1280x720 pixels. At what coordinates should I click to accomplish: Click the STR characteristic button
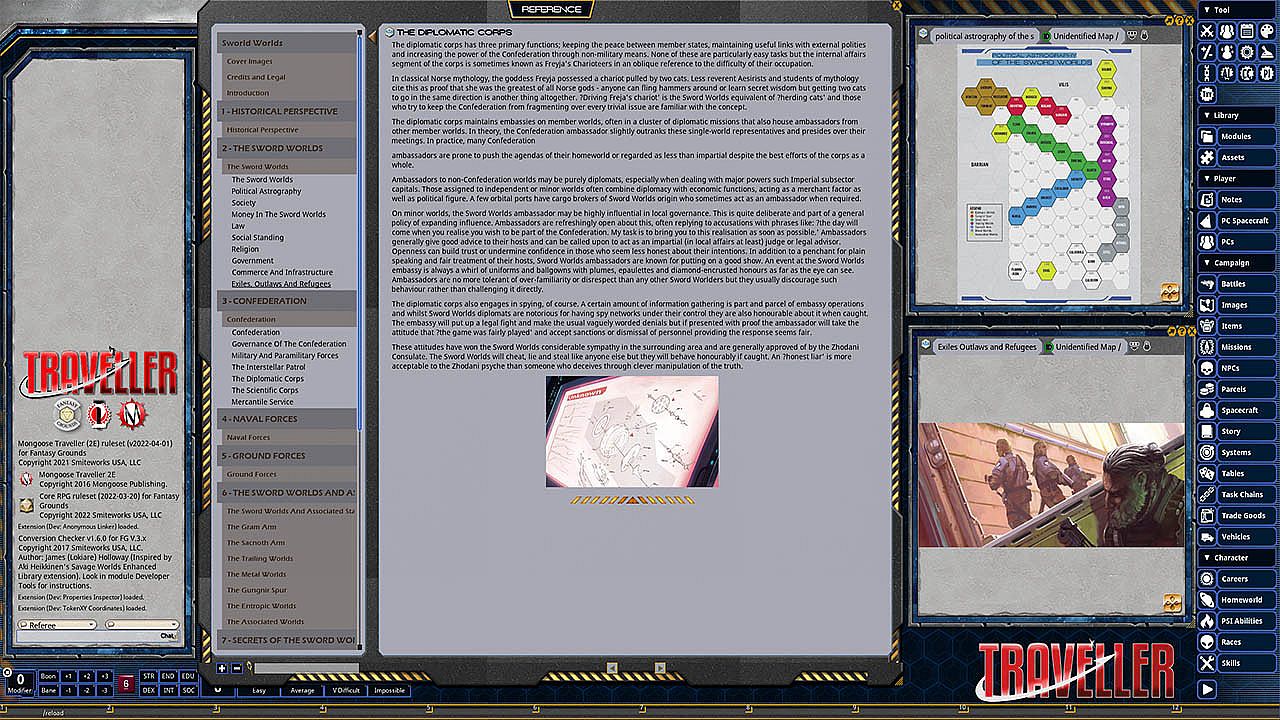pos(149,677)
